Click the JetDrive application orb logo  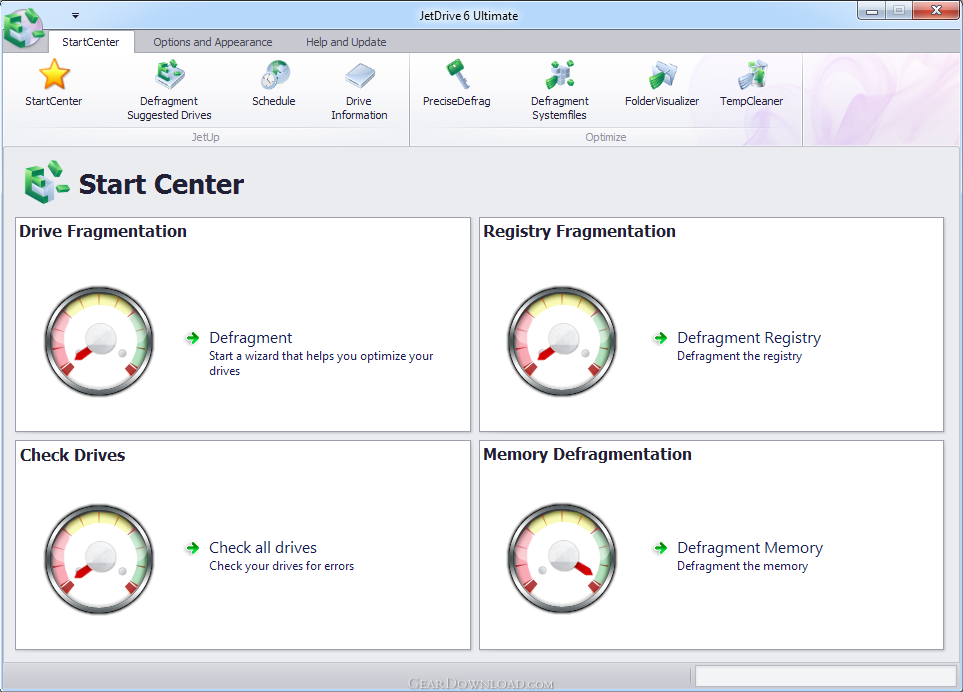[x=23, y=27]
